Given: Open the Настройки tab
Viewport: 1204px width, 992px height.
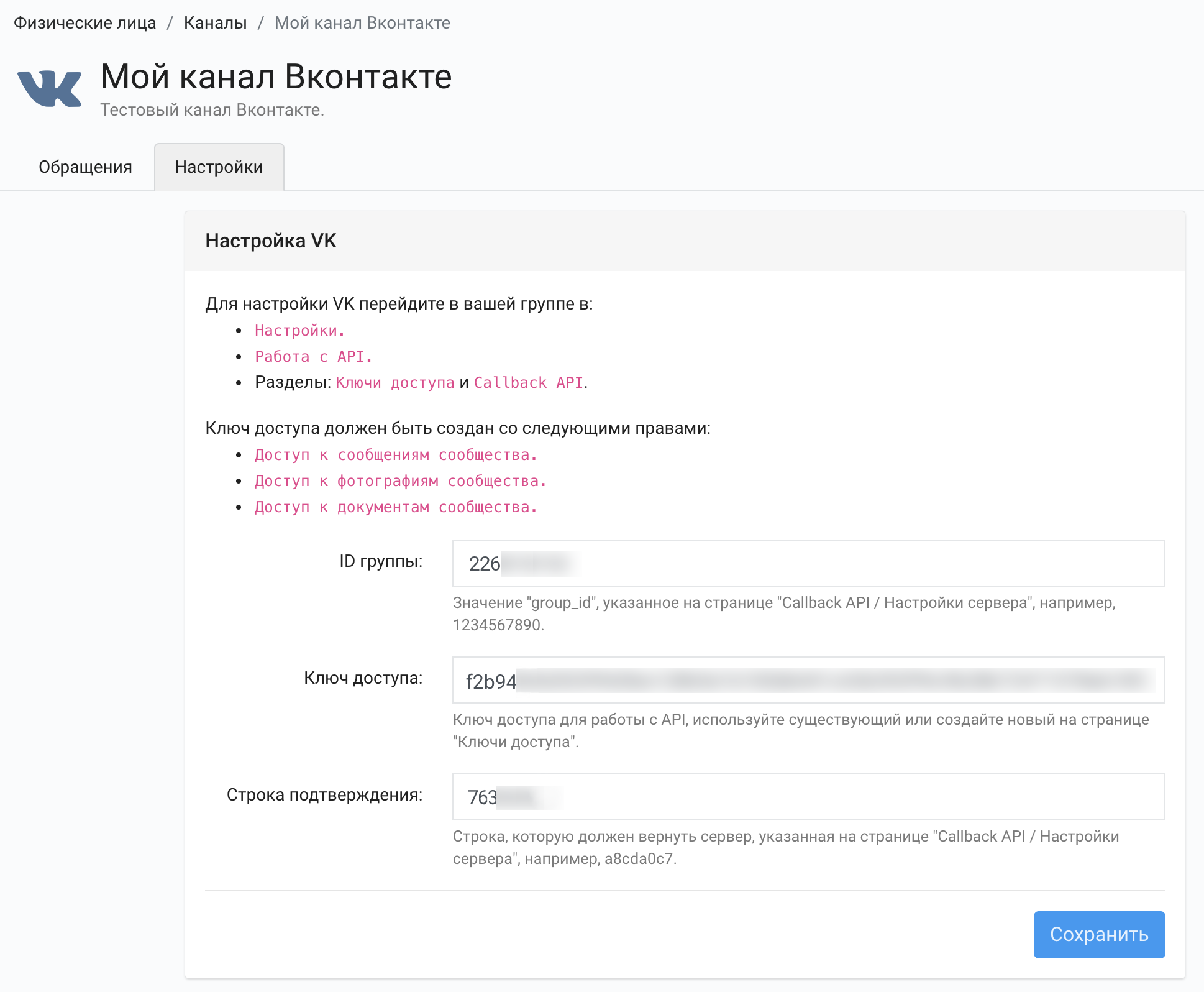Looking at the screenshot, I should (219, 167).
